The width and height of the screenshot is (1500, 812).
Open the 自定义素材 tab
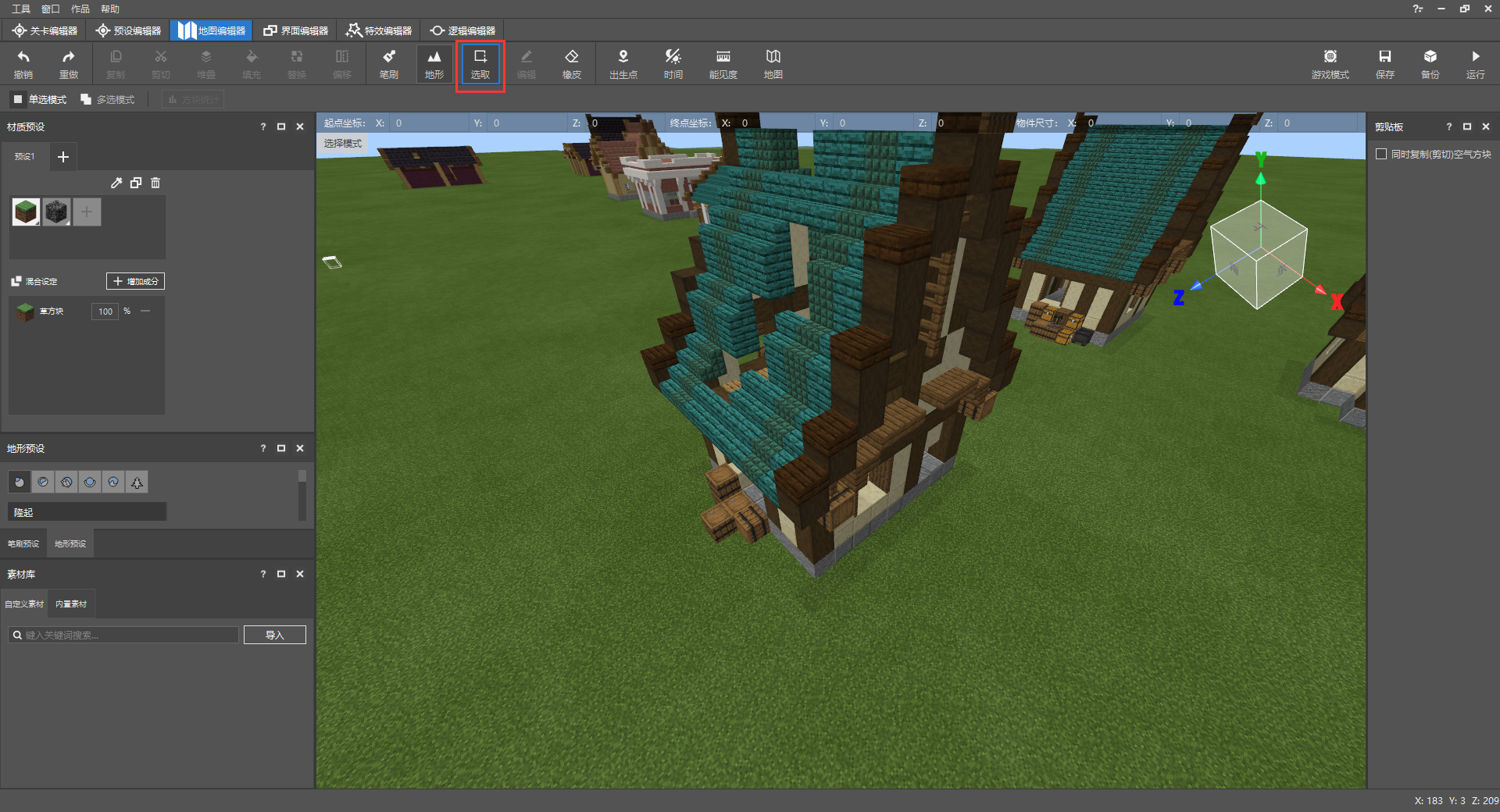click(24, 604)
